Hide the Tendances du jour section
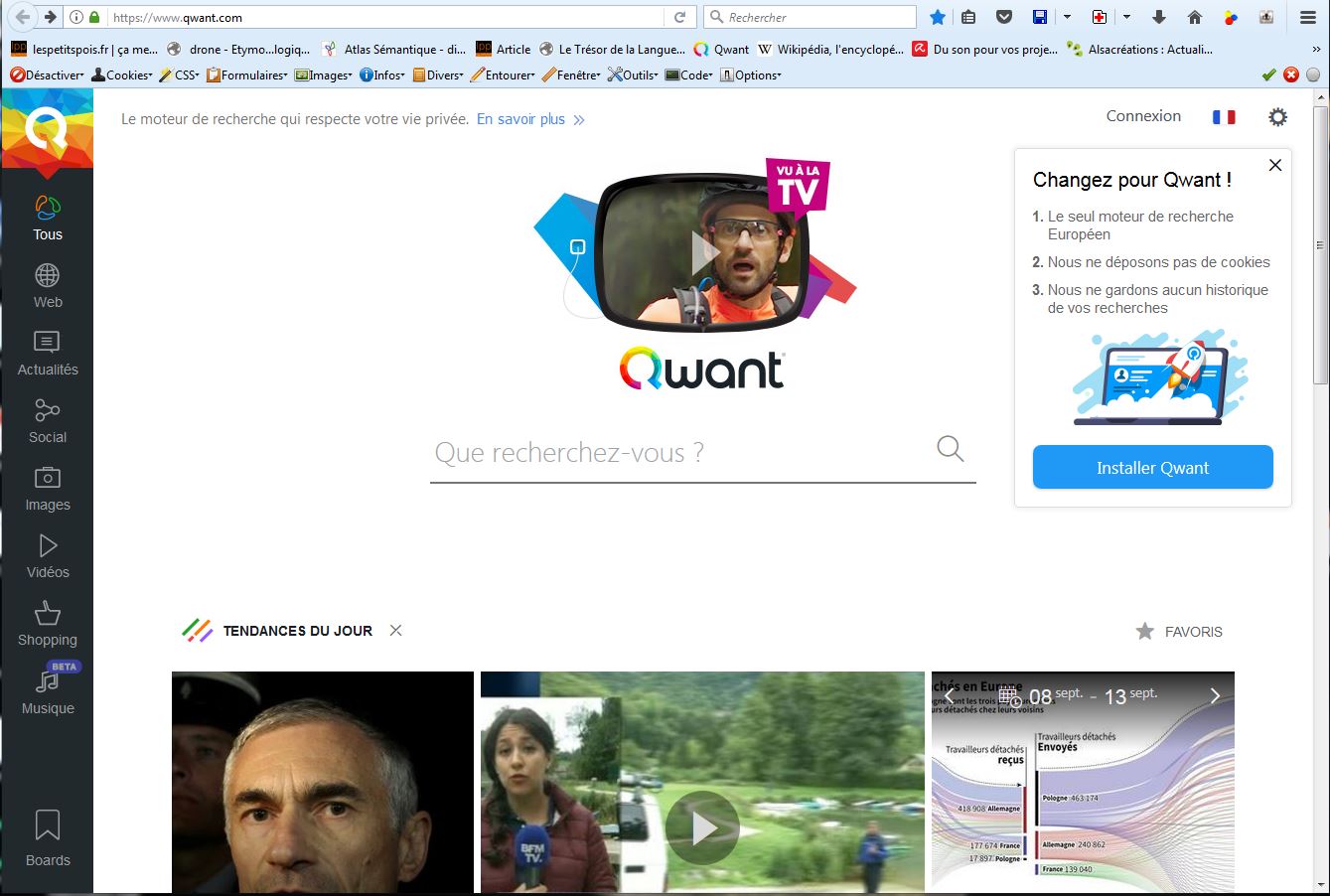Image resolution: width=1330 pixels, height=896 pixels. (395, 631)
